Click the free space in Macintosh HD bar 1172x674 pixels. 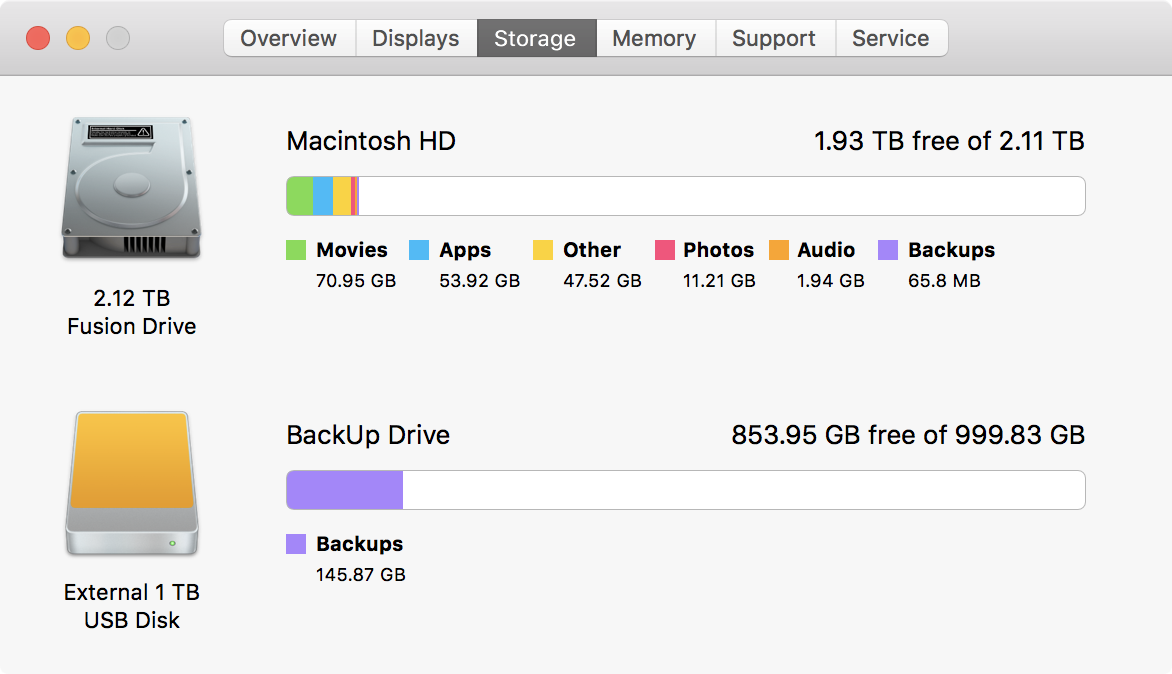(722, 196)
